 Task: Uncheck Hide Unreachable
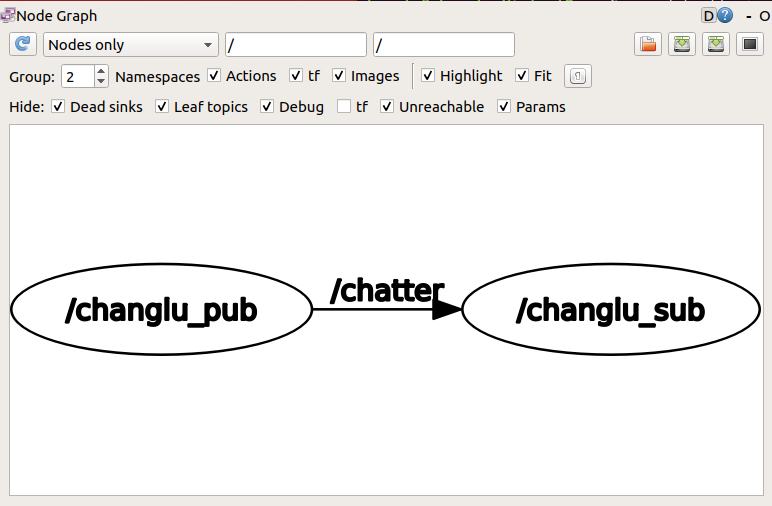[x=387, y=106]
